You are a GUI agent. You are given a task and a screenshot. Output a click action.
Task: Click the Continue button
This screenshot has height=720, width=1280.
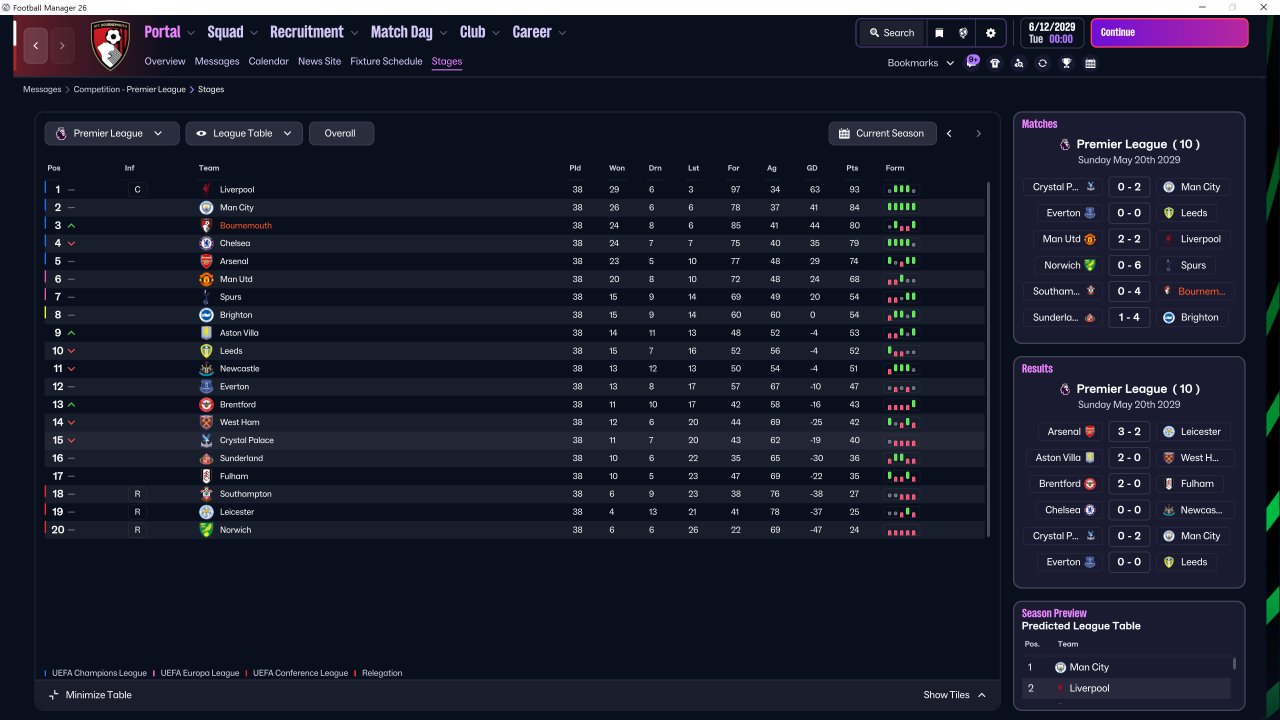pos(1169,33)
